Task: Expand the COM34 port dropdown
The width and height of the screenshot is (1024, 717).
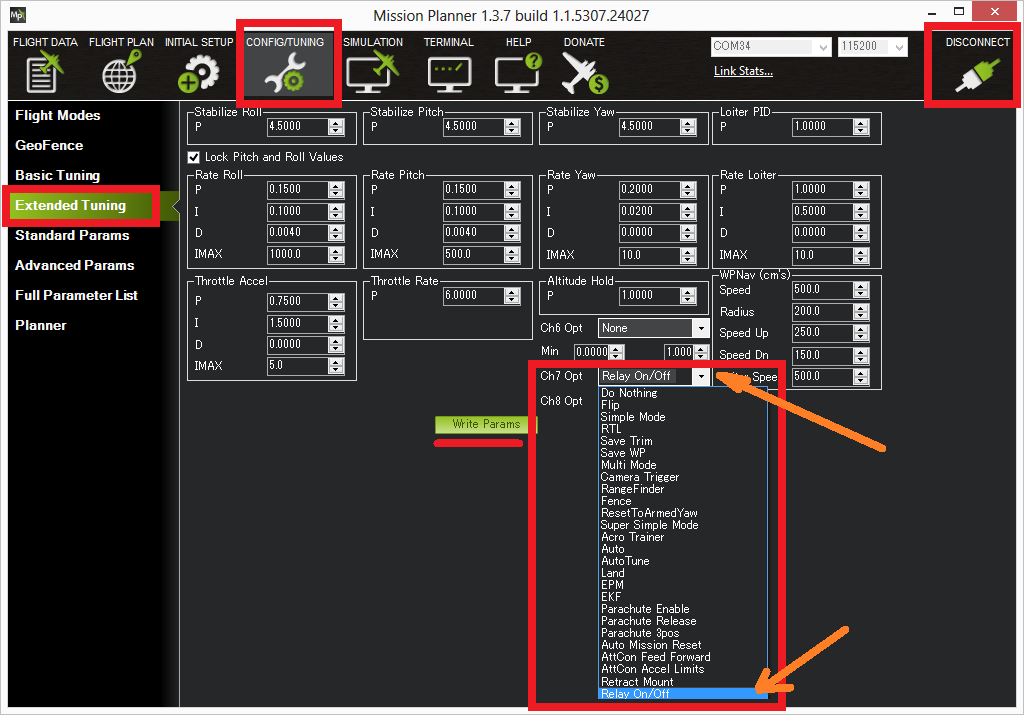Action: click(823, 47)
